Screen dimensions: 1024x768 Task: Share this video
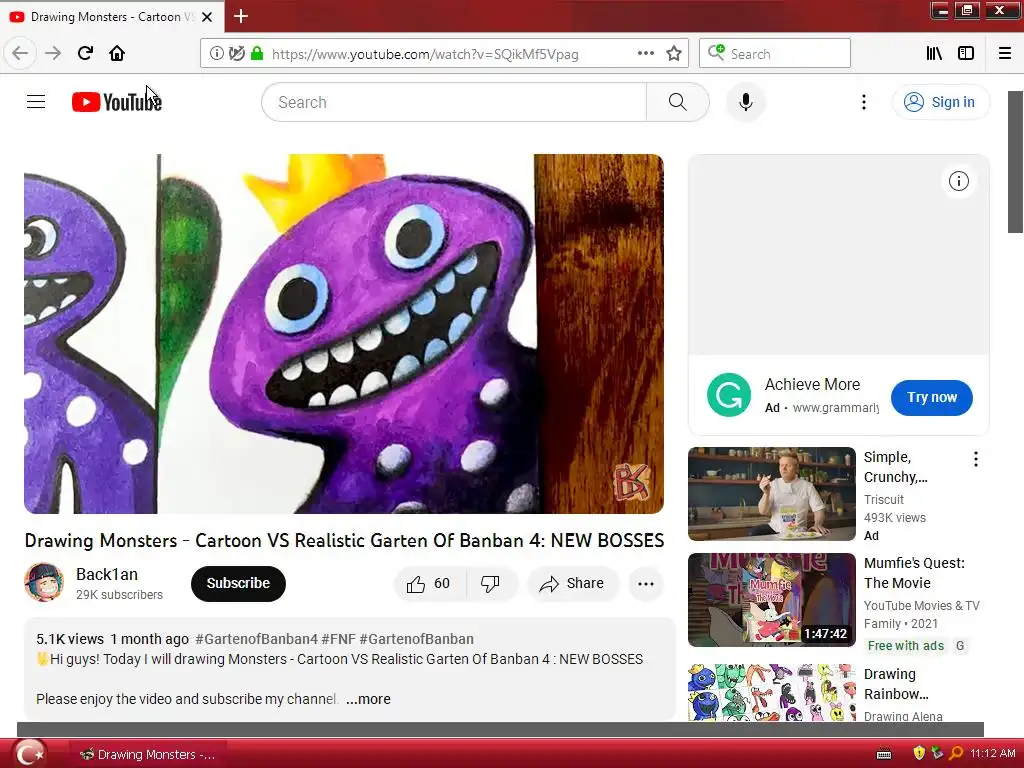573,583
